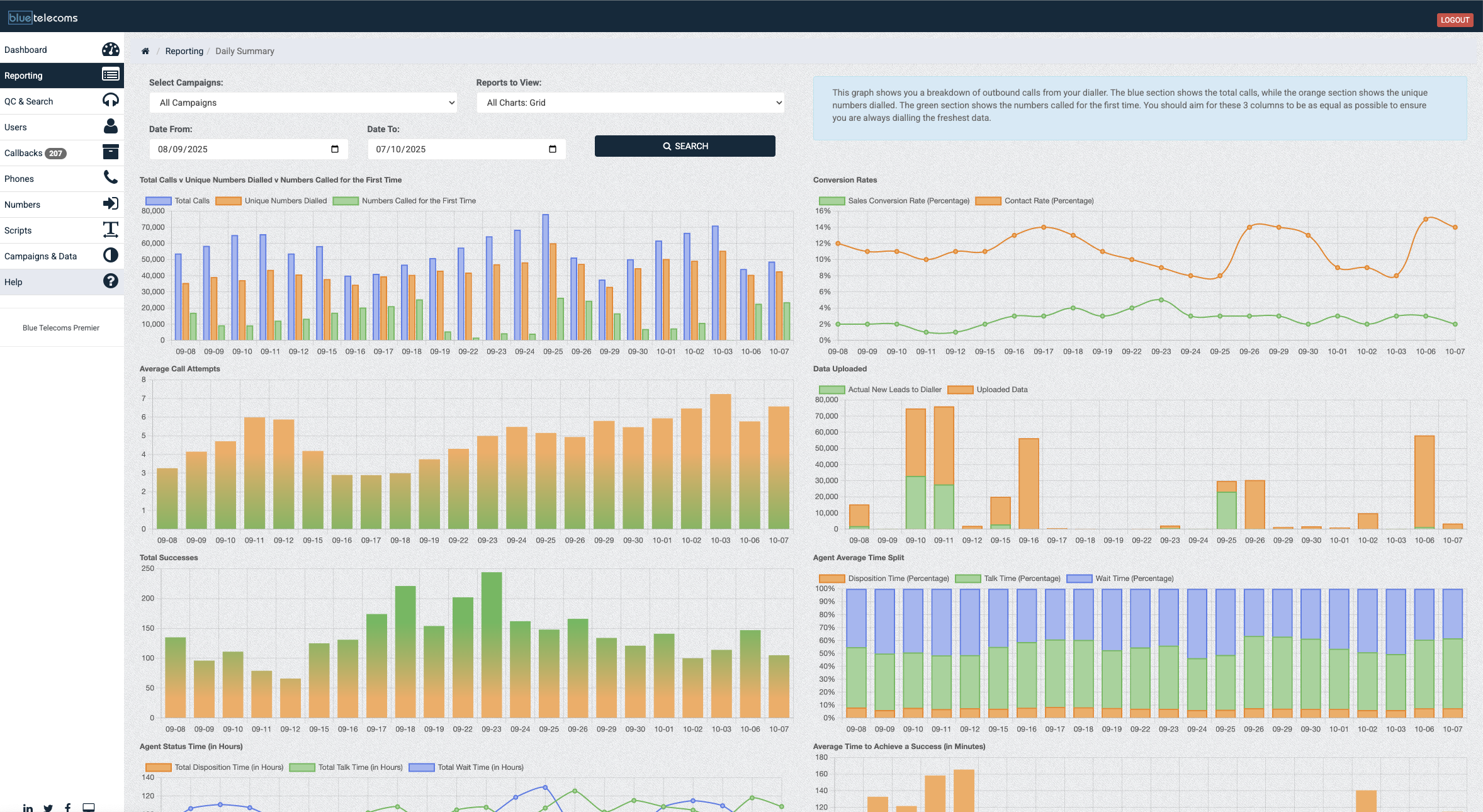Click the Help question mark icon
The image size is (1483, 812).
pyautogui.click(x=110, y=281)
